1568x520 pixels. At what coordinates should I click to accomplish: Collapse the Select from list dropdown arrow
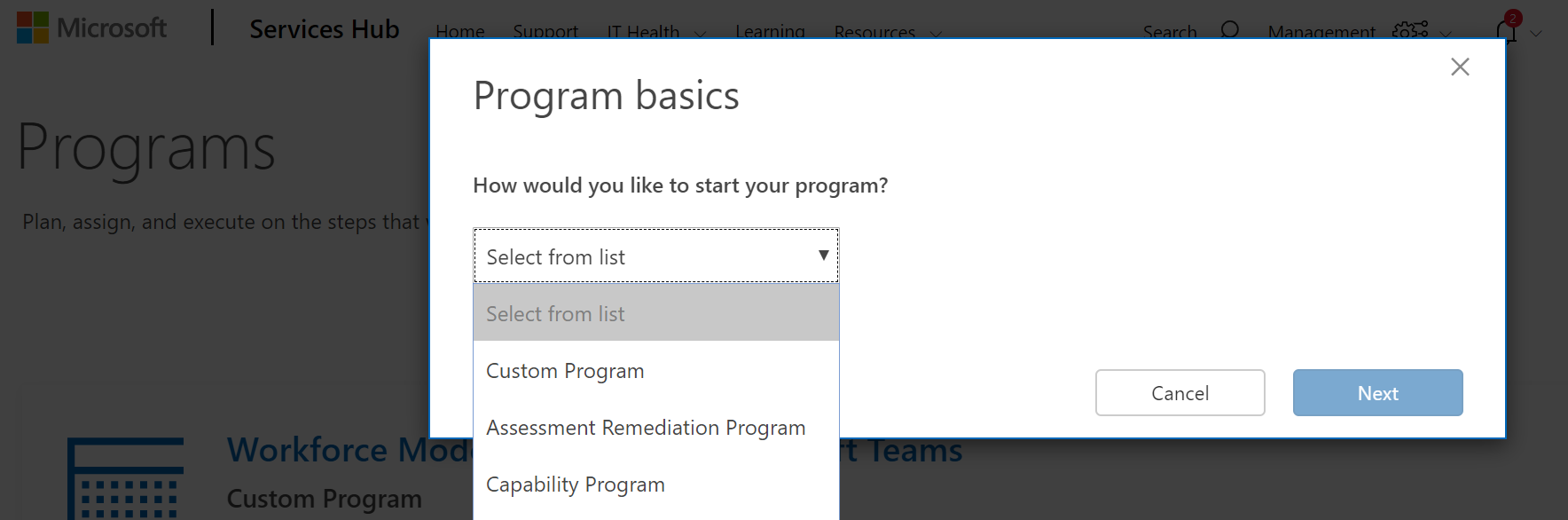click(823, 256)
